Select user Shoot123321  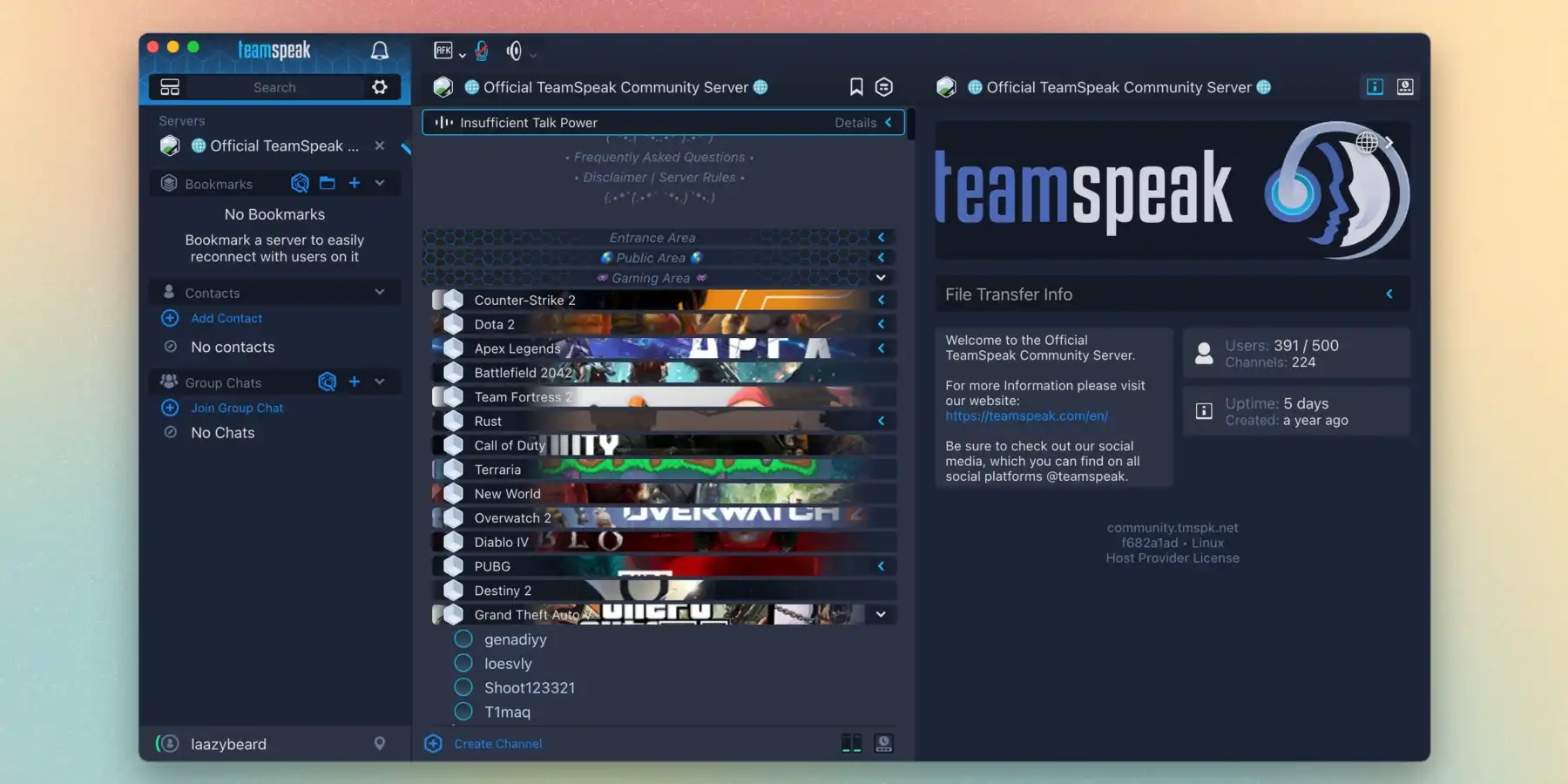(530, 688)
